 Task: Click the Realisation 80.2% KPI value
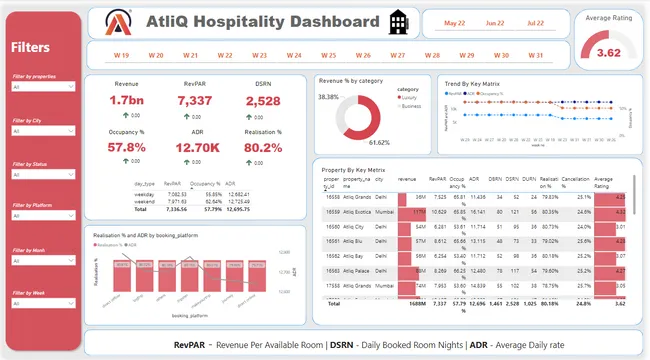[x=263, y=148]
